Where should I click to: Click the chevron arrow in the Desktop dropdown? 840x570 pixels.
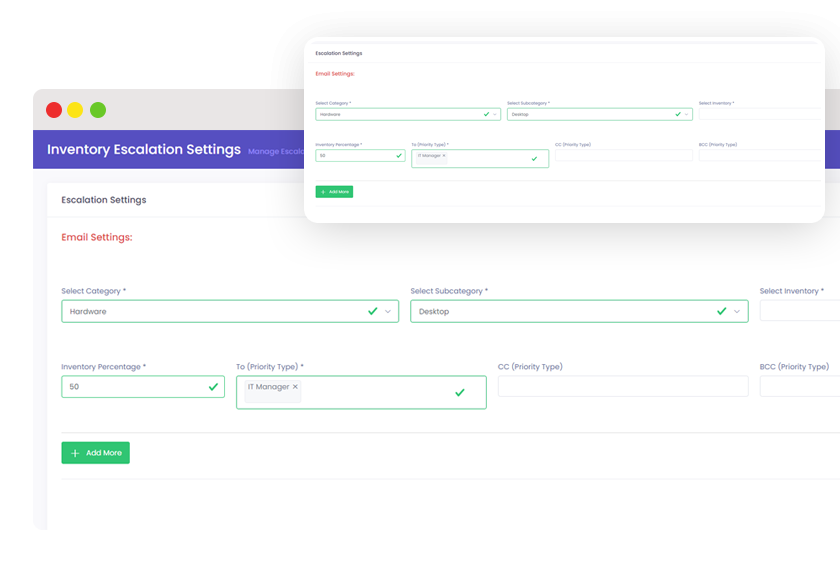tap(737, 311)
